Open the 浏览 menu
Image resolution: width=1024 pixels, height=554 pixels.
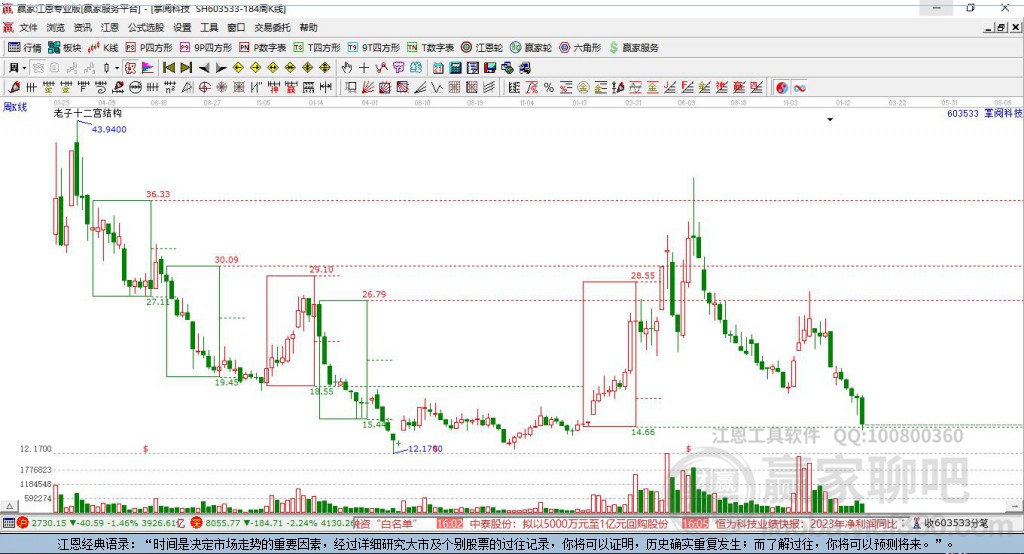pos(56,27)
